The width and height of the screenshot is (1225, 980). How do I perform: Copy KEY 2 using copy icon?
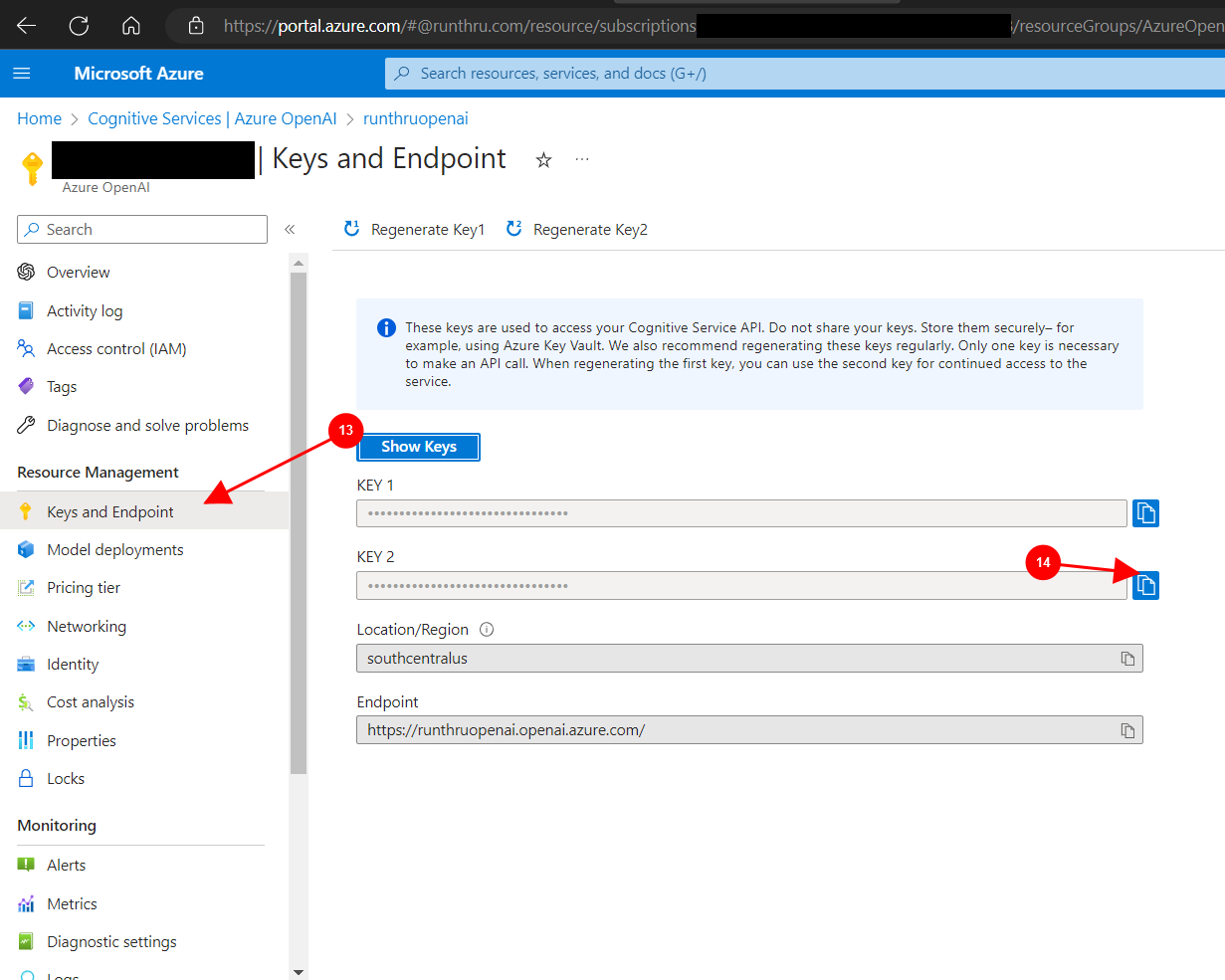click(1145, 585)
